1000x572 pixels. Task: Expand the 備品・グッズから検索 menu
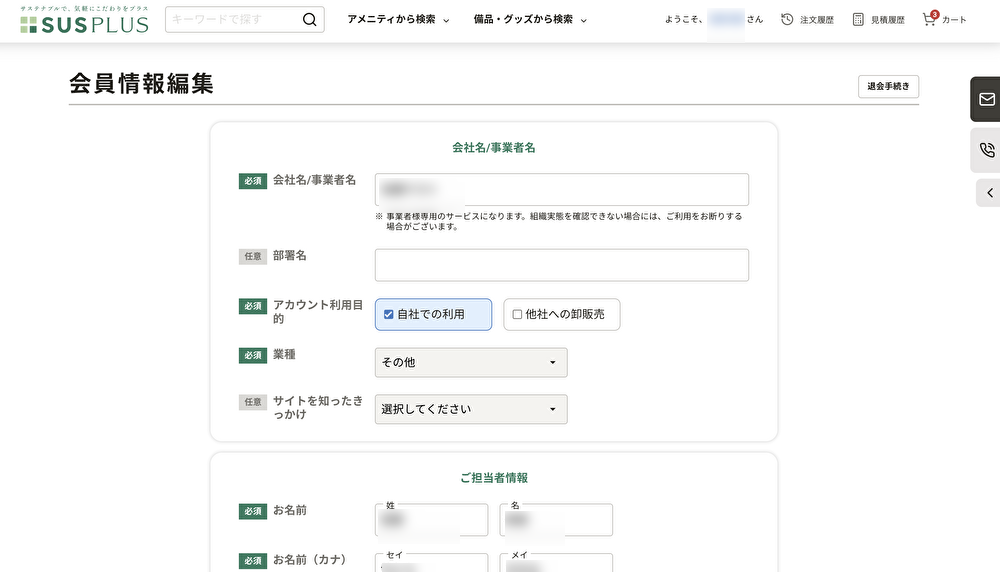coord(530,20)
